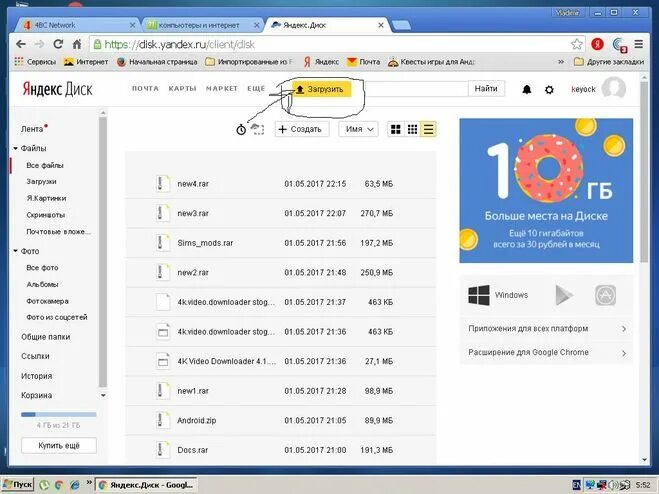Focus the Yandex Disk search field

[416, 89]
